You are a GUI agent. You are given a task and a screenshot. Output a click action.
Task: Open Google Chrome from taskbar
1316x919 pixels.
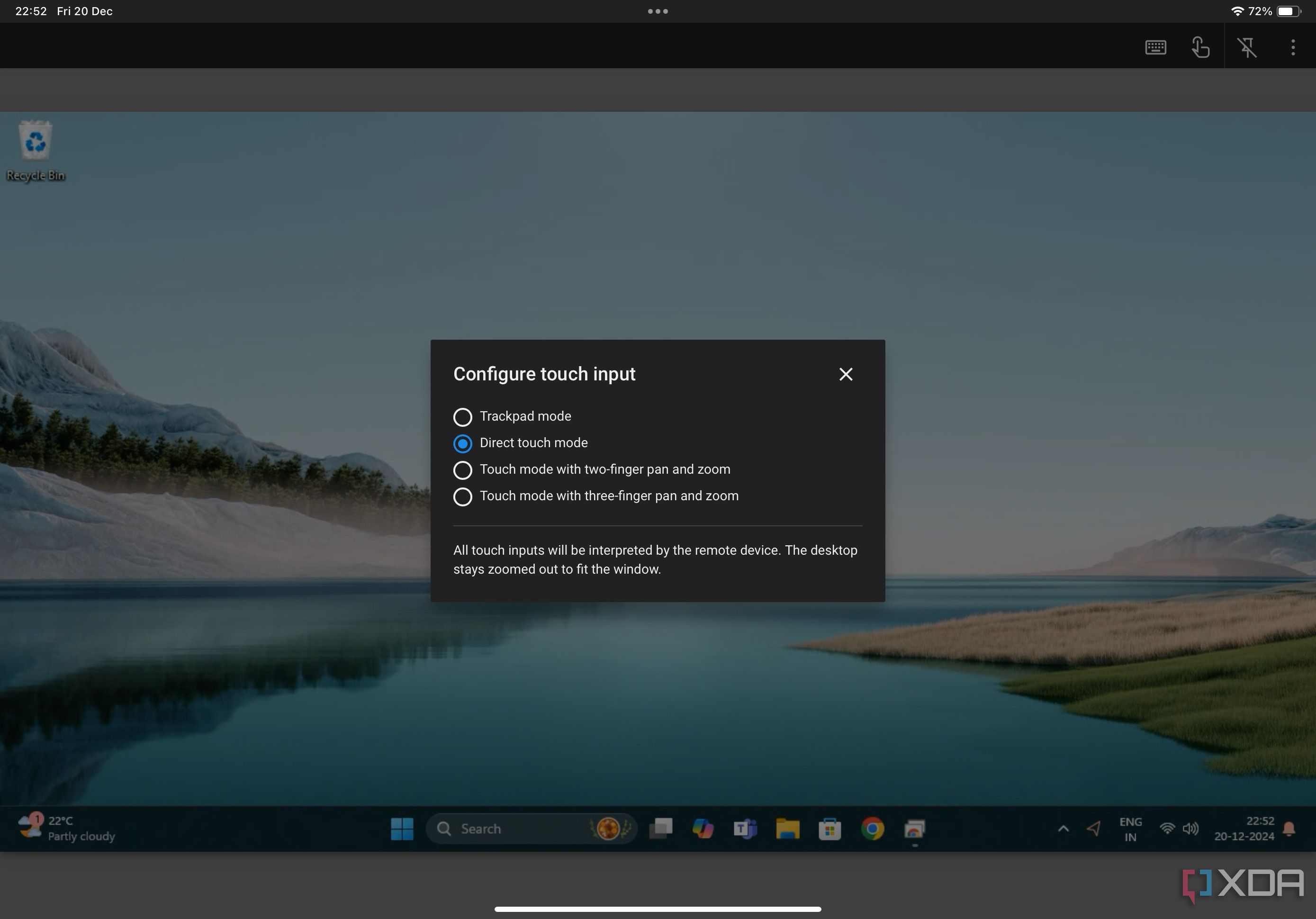point(872,828)
